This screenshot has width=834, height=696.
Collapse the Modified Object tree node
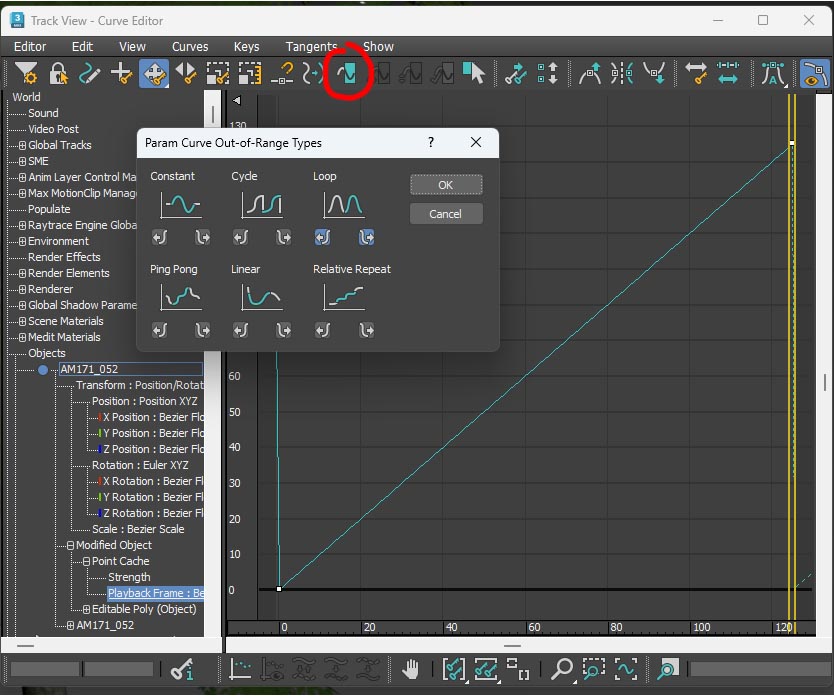70,545
